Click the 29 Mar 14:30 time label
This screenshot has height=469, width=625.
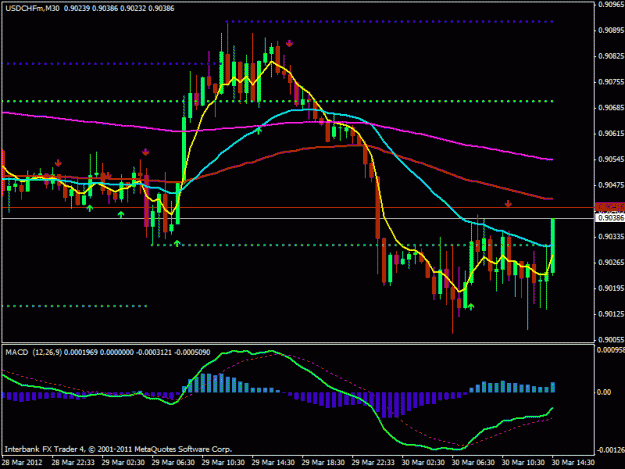click(273, 463)
